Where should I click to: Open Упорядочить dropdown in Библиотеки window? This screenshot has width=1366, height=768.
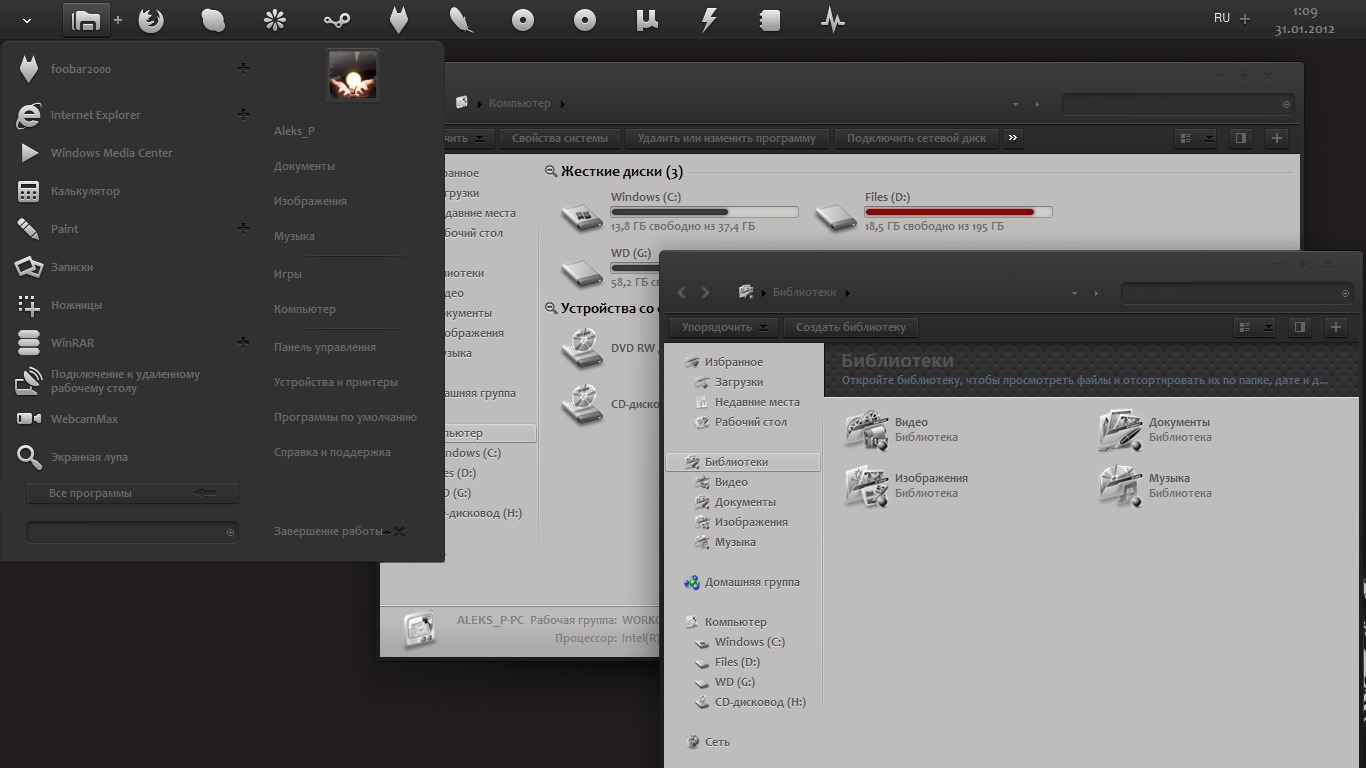(724, 327)
